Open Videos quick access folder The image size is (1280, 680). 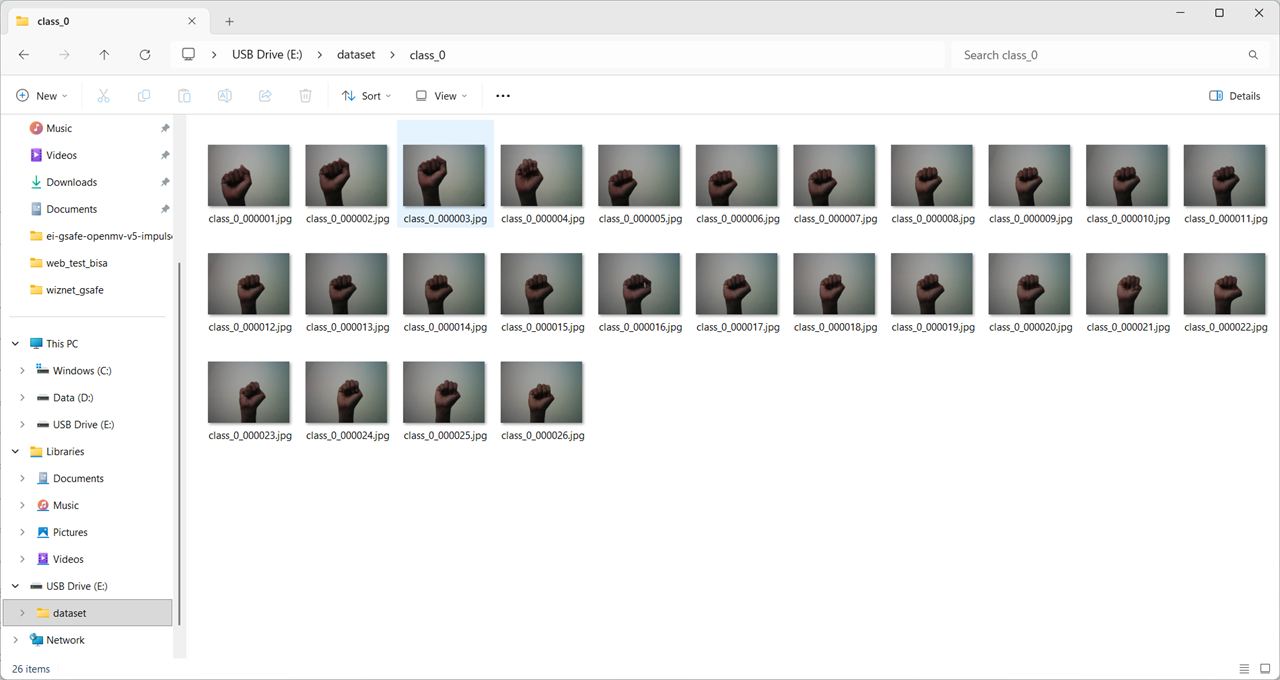61,155
